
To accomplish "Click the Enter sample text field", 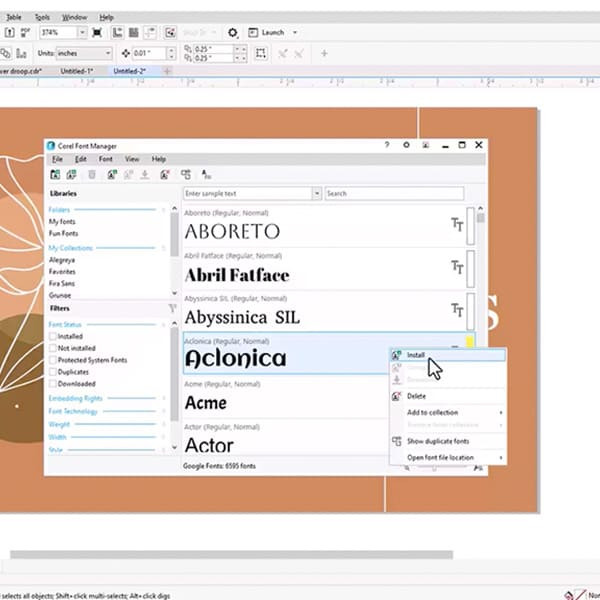I will tap(248, 194).
